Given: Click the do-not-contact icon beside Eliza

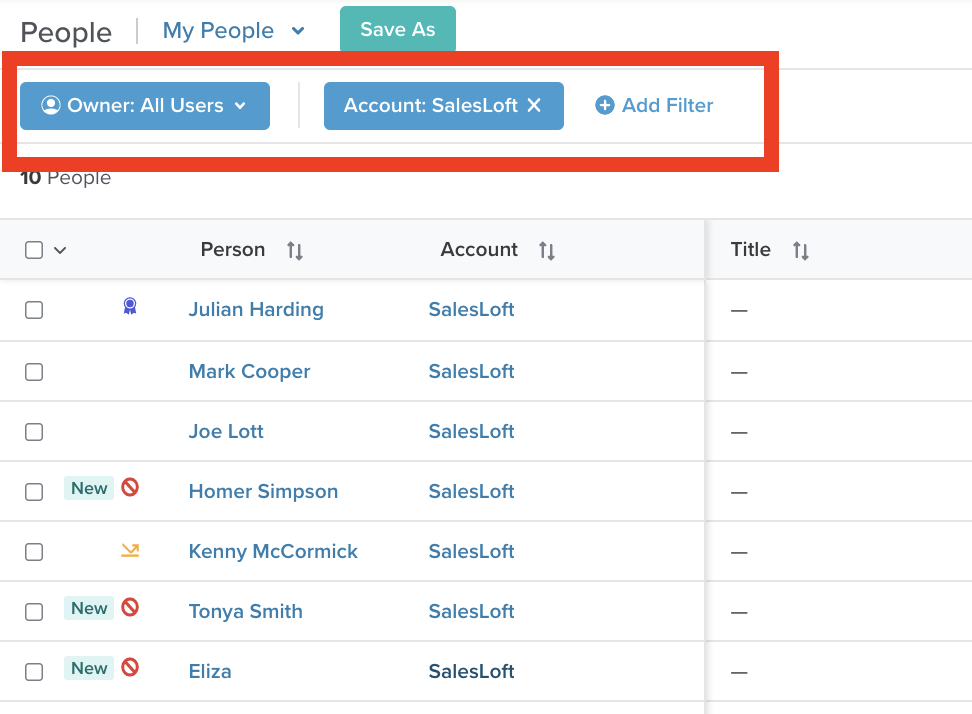Looking at the screenshot, I should pyautogui.click(x=129, y=668).
